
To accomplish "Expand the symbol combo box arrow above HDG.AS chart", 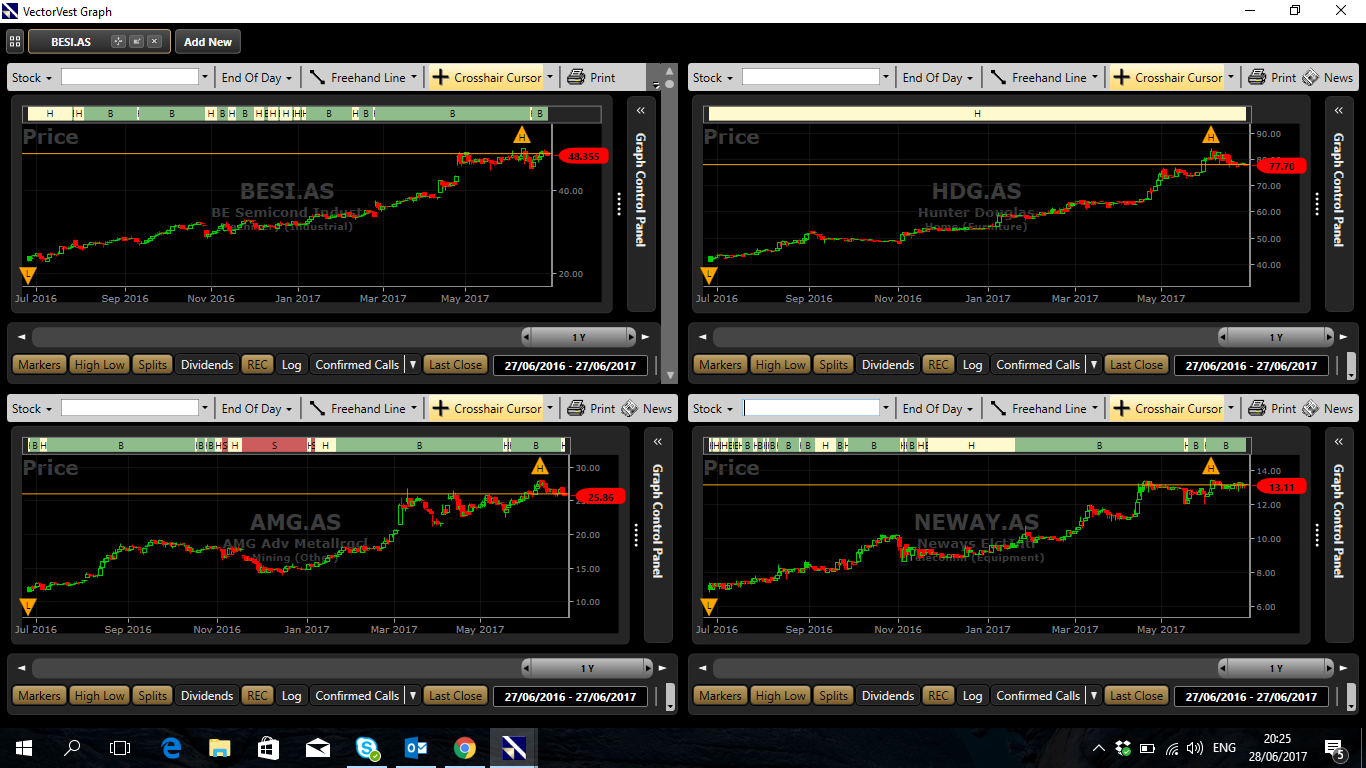I will pos(886,77).
